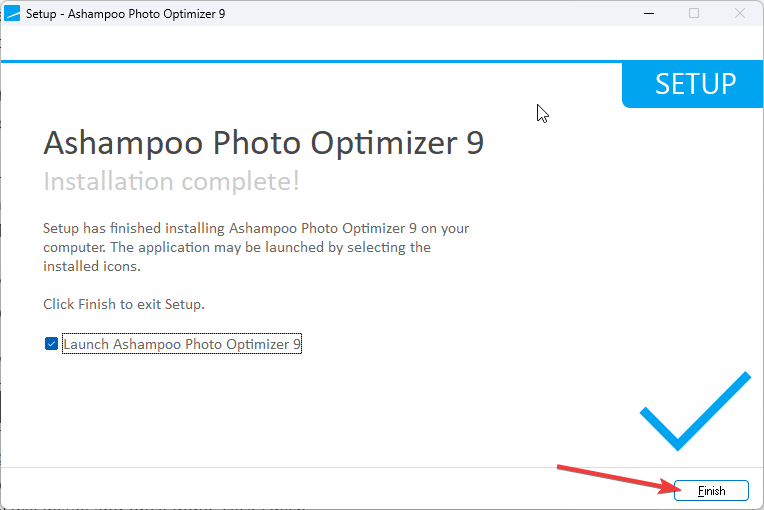
Task: Click the Ashampoo logo in the title bar
Action: pos(13,13)
